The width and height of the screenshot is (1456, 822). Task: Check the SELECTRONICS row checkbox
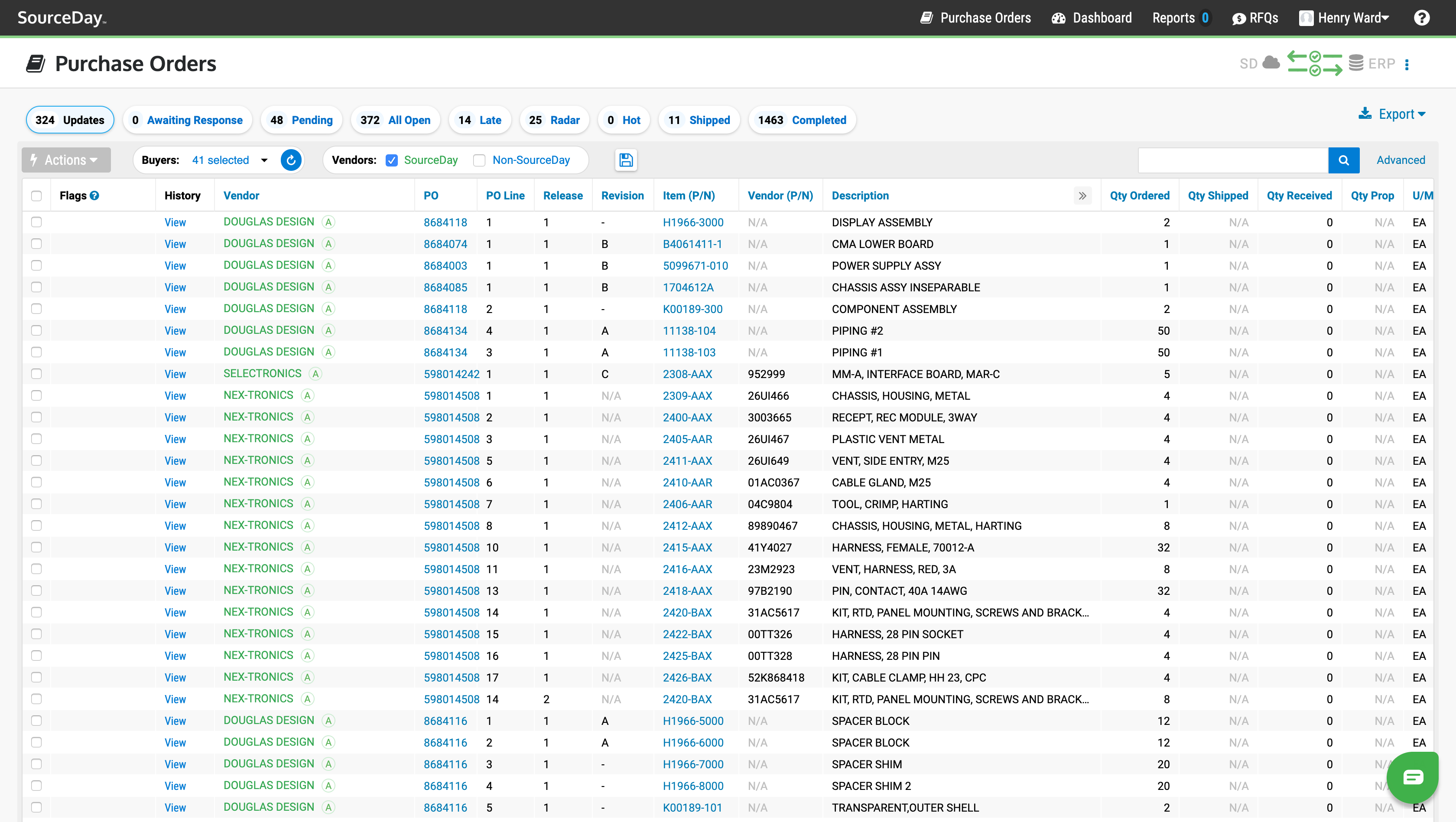tap(36, 374)
